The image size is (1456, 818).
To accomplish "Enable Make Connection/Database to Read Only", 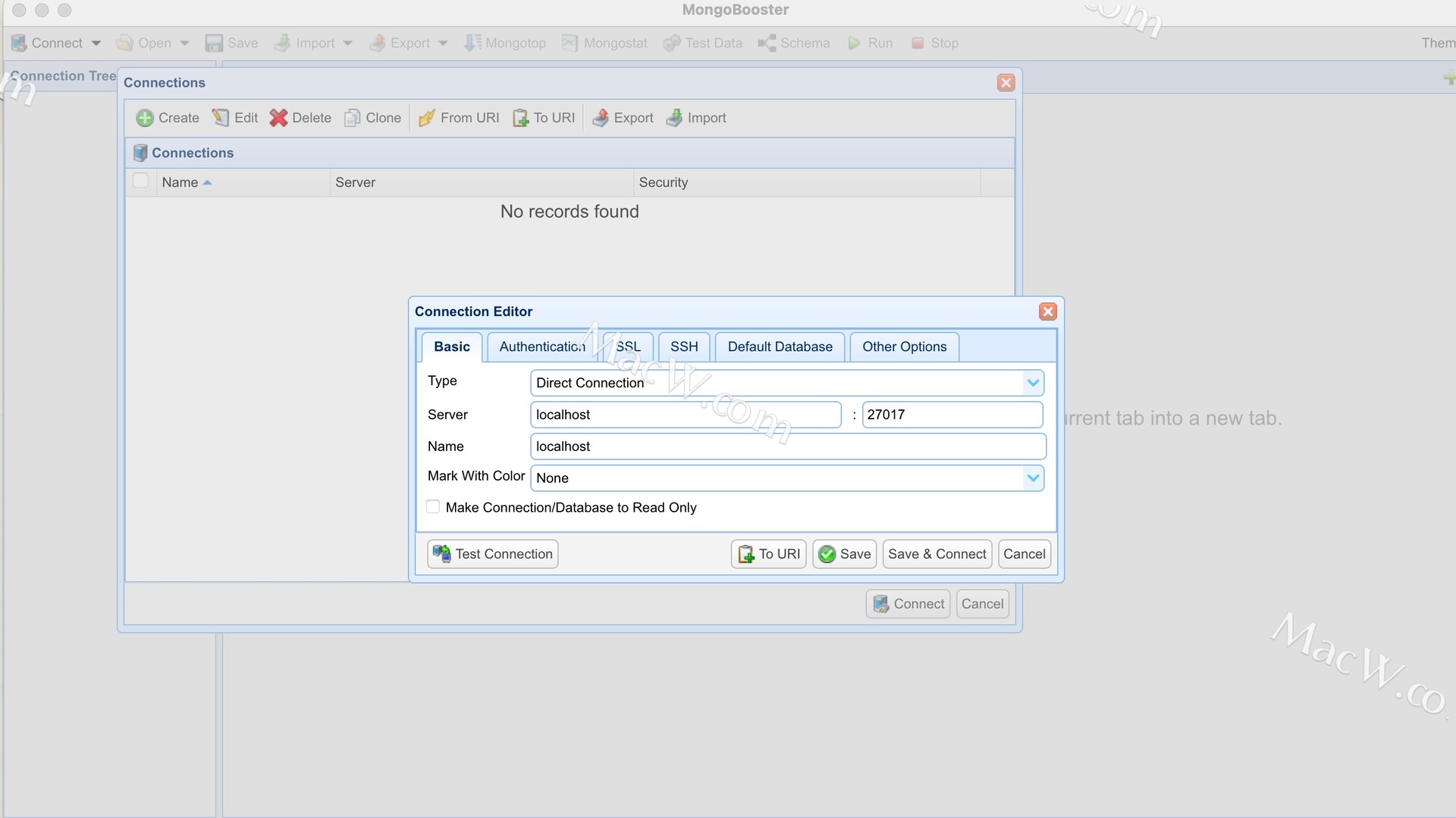I will click(433, 506).
